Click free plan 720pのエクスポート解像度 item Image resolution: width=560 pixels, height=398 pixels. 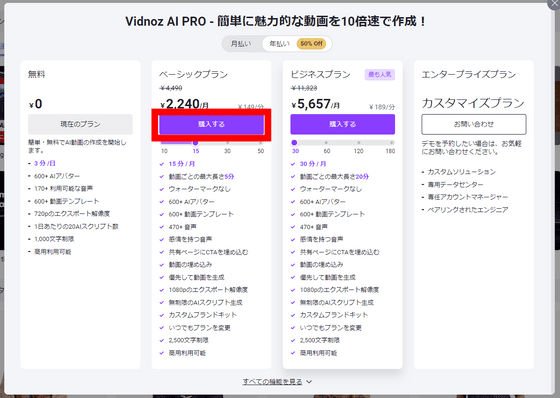(72, 214)
